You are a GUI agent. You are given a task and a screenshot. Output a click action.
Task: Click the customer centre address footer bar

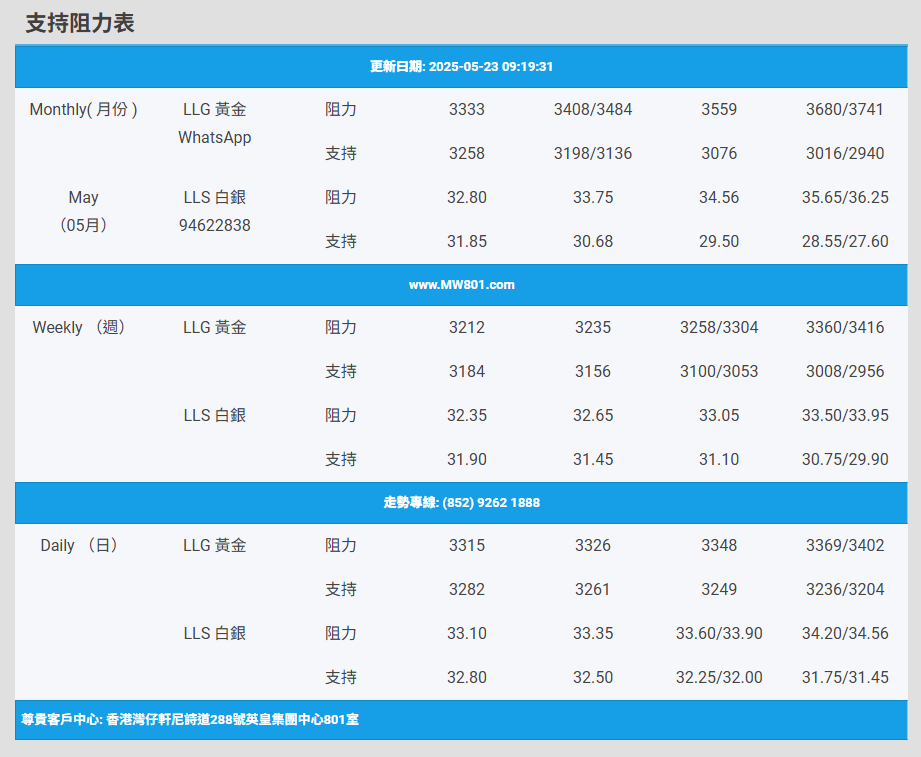[x=190, y=720]
